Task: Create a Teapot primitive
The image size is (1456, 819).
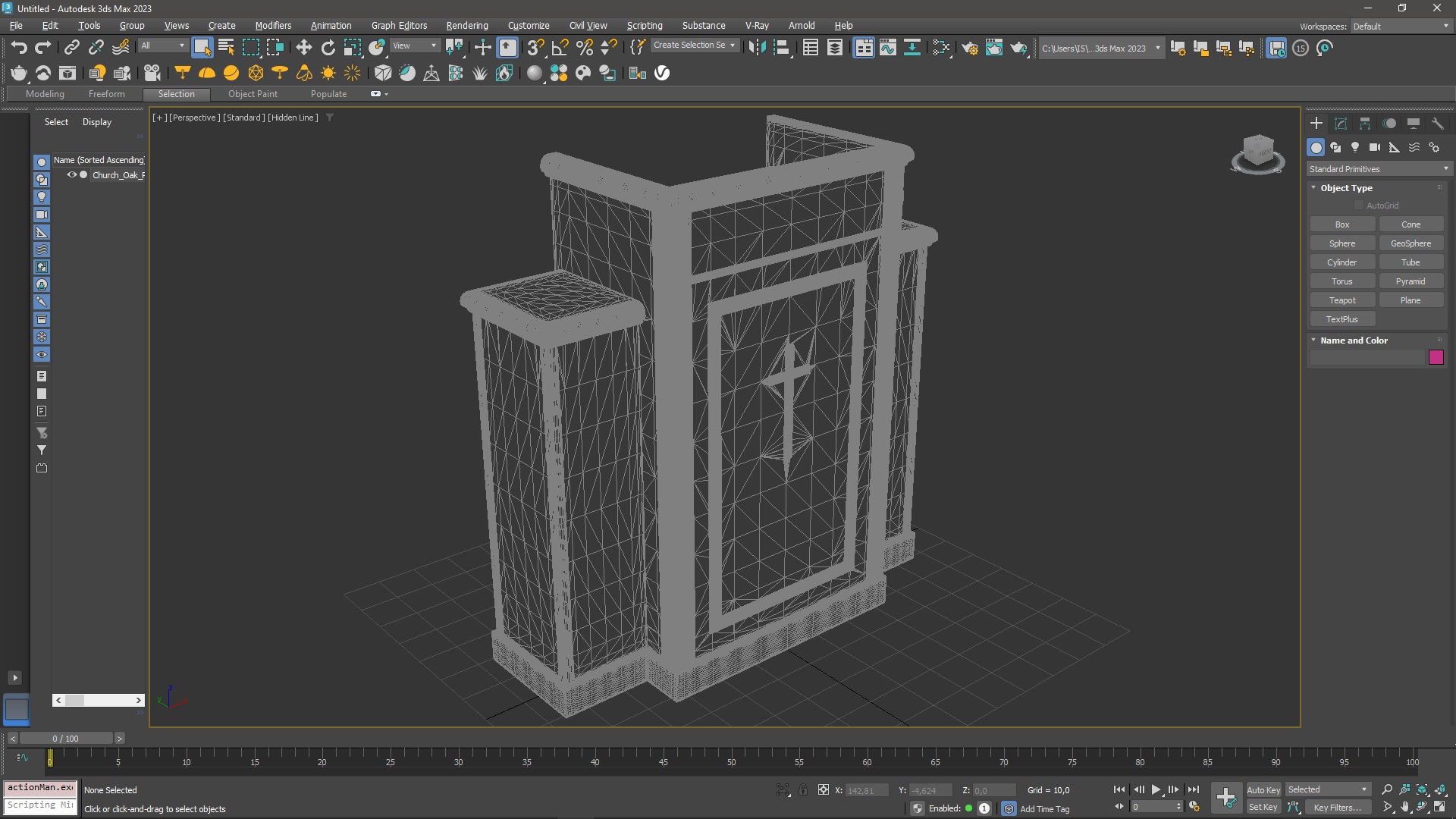Action: [1342, 300]
